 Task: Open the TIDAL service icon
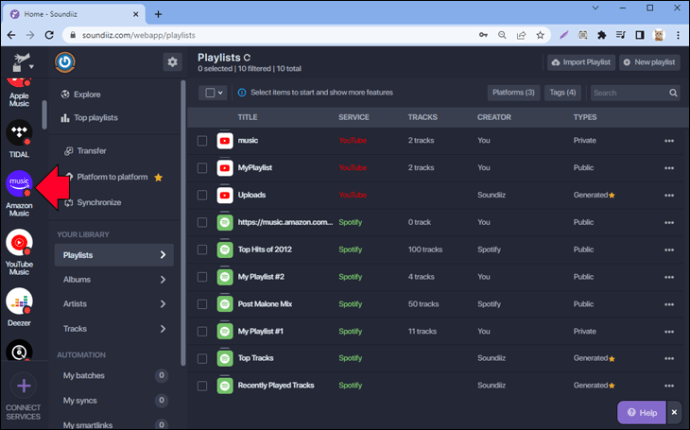pyautogui.click(x=19, y=132)
